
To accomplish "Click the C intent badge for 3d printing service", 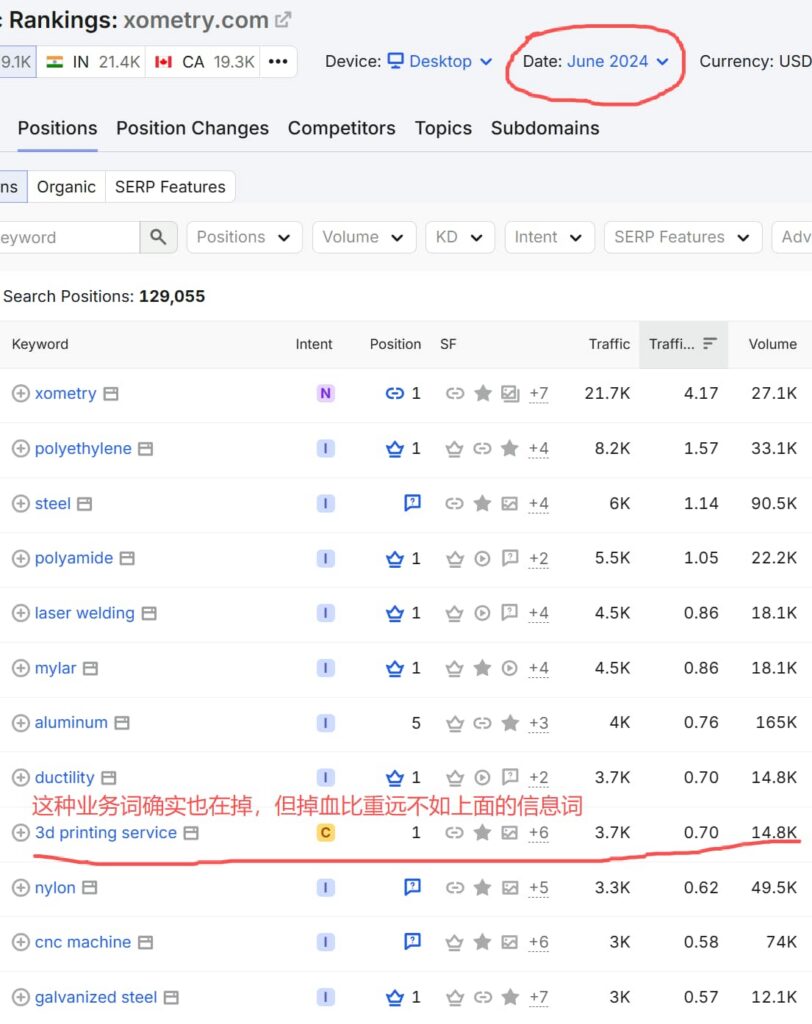I will 325,833.
